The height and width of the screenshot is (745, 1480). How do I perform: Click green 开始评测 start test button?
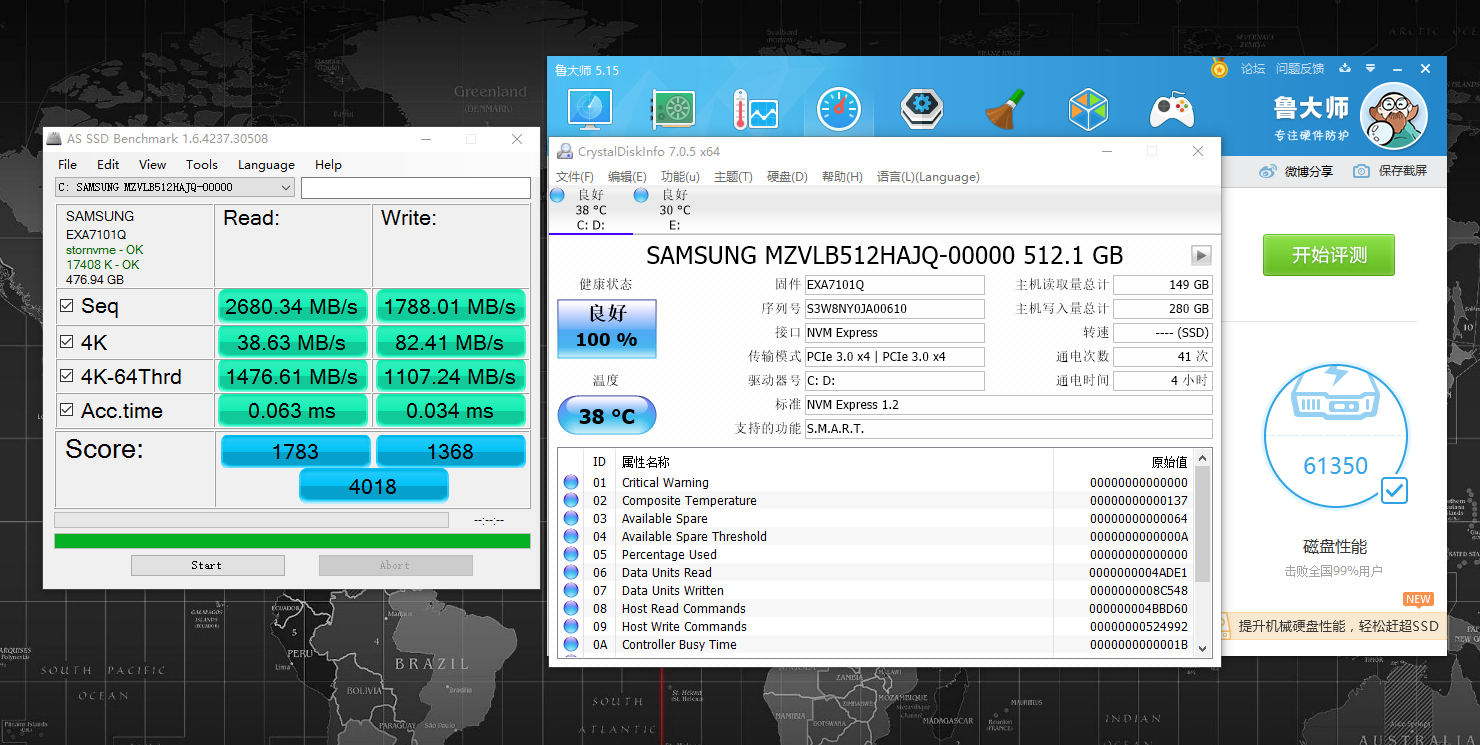[1328, 255]
